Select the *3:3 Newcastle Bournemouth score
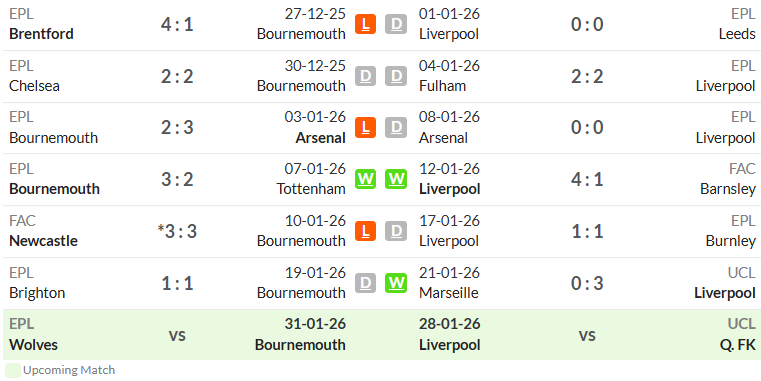Viewport: 761px width, 381px height. click(177, 232)
